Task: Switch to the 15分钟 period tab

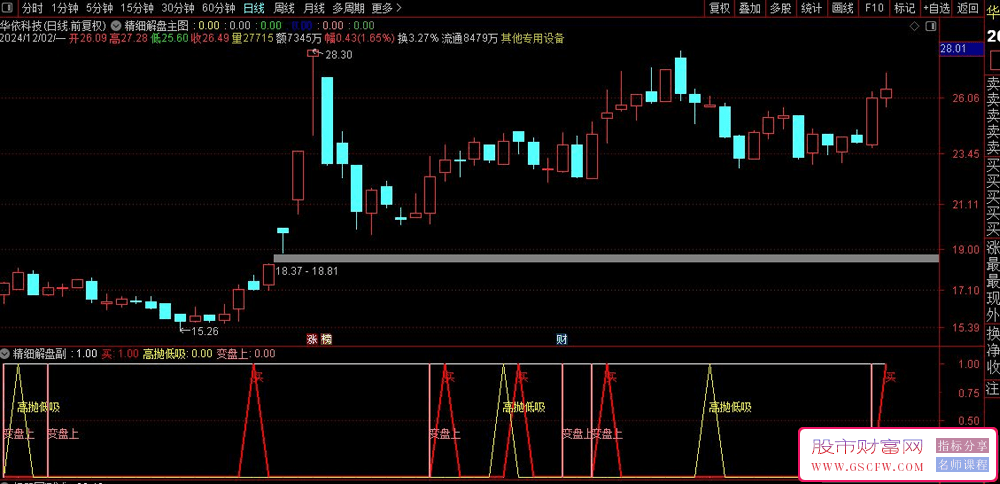Action: (x=137, y=8)
